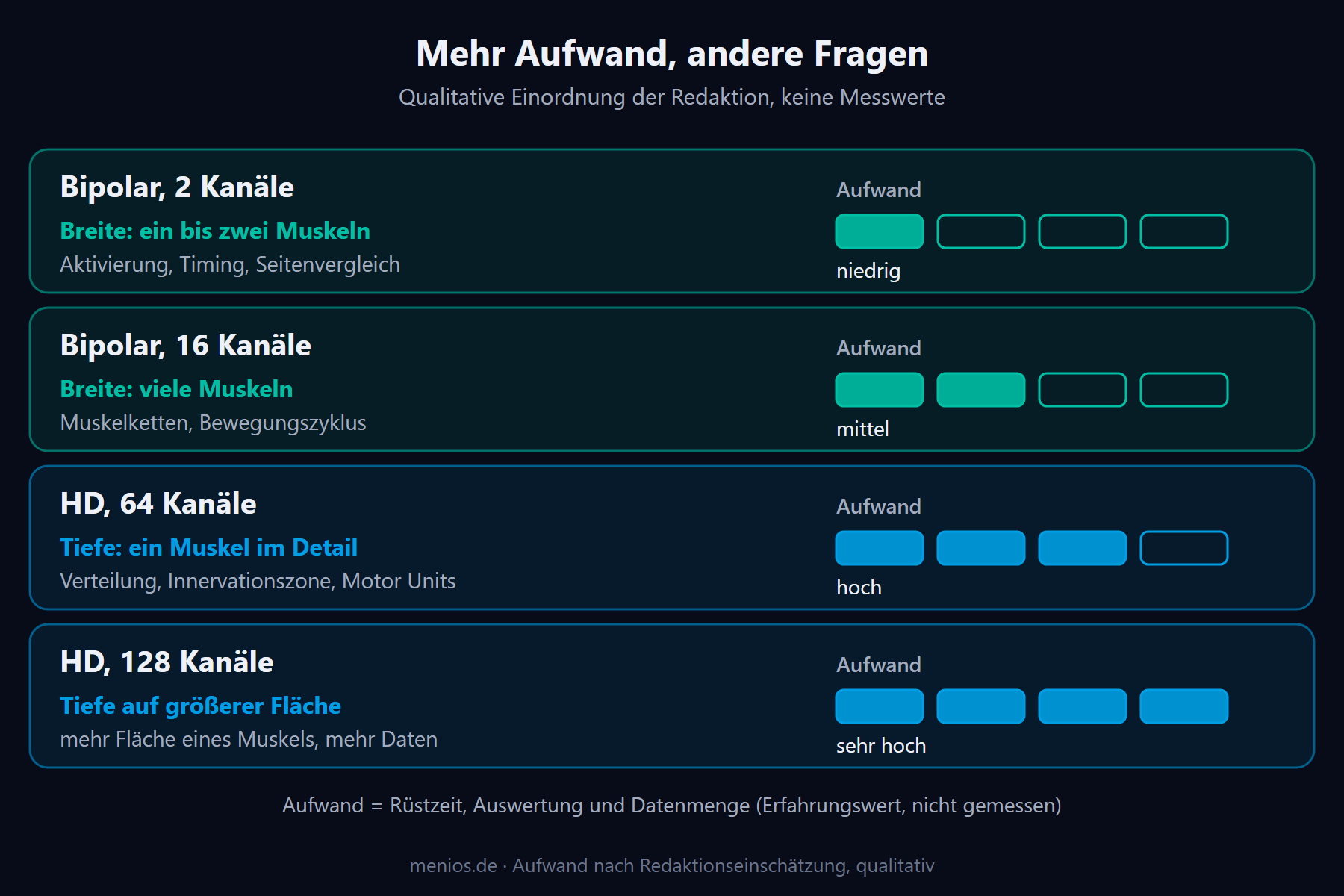
Task: Click 'Tiefe: ein Muskel im Detail'
Action: pyautogui.click(x=208, y=547)
